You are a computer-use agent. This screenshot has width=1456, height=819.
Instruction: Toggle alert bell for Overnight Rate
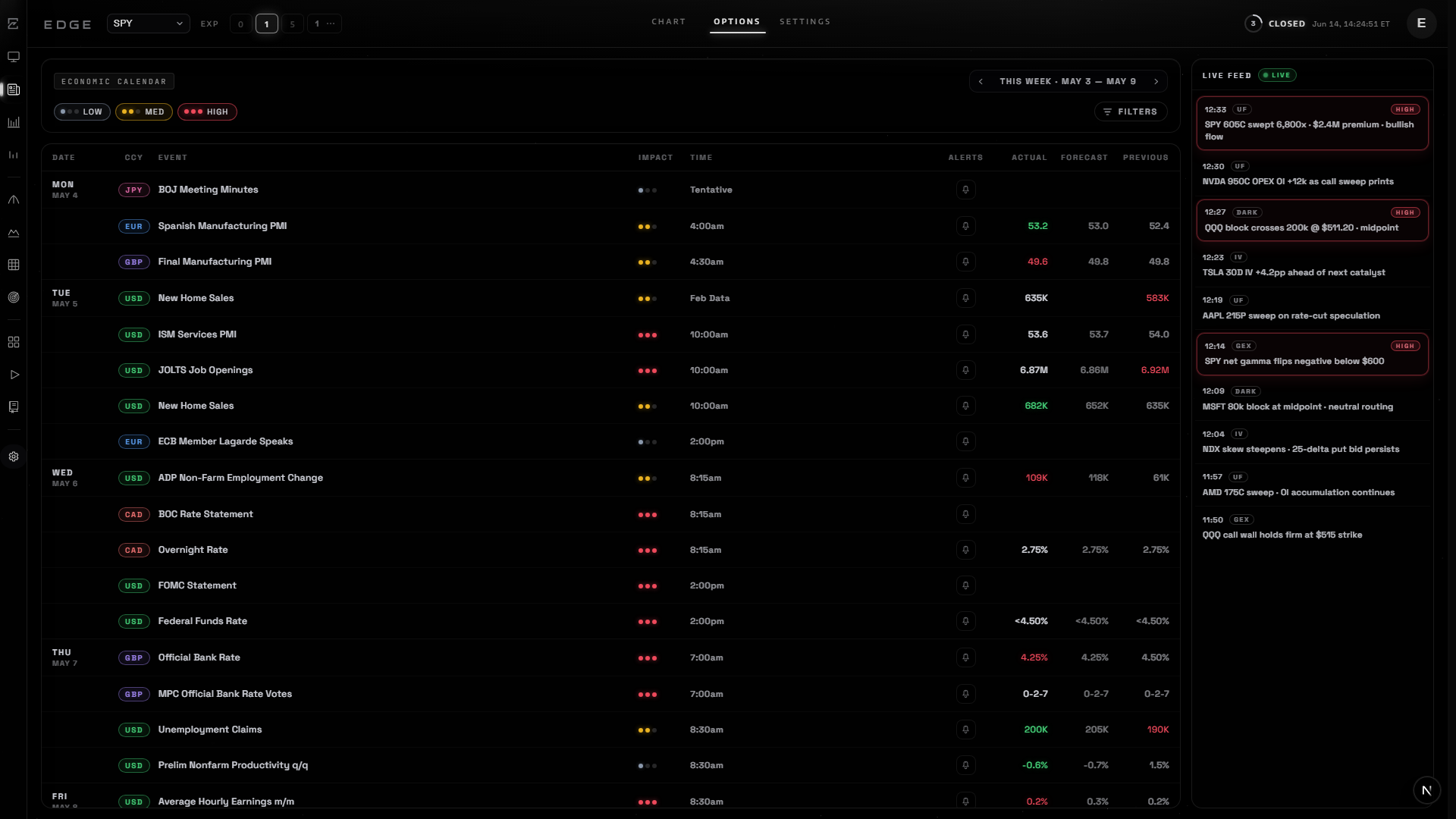pos(965,550)
